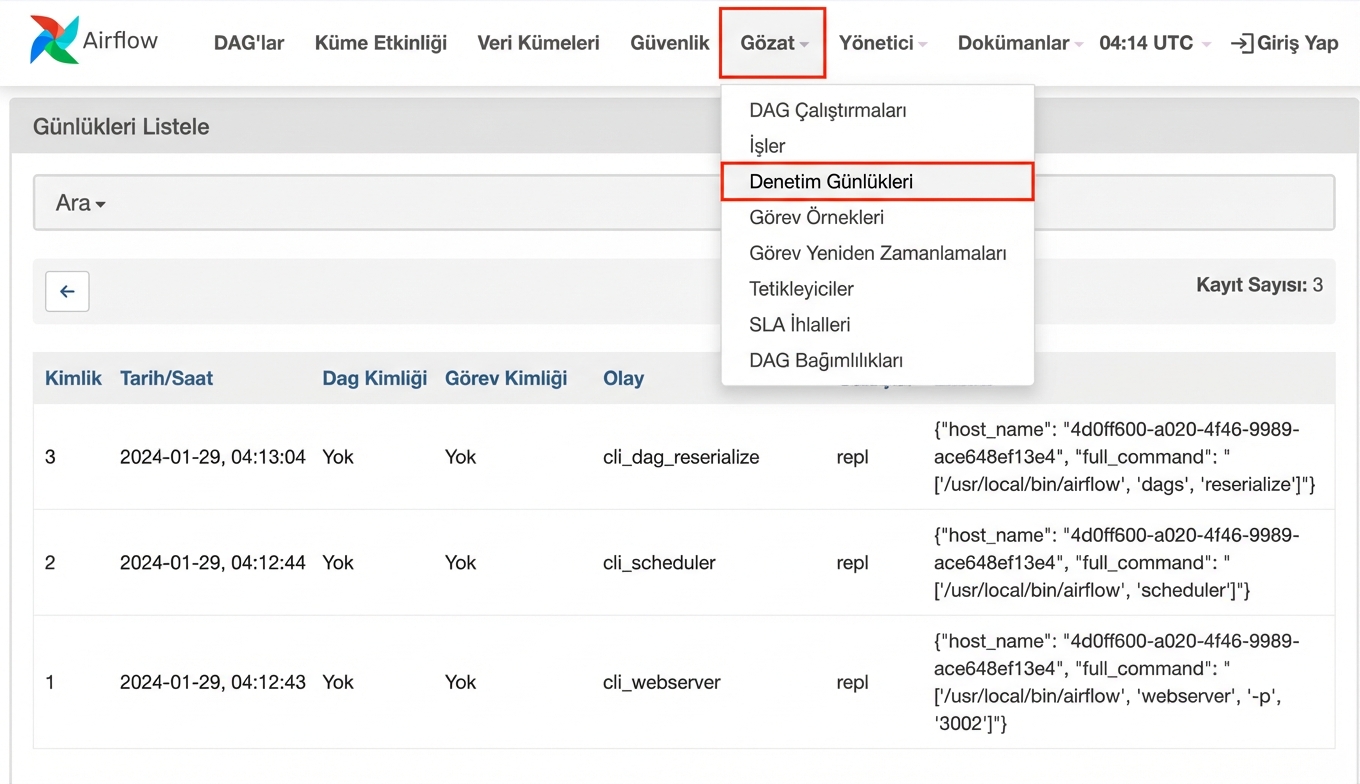Open Veri Kümeleri in navbar
1360x784 pixels.
538,43
